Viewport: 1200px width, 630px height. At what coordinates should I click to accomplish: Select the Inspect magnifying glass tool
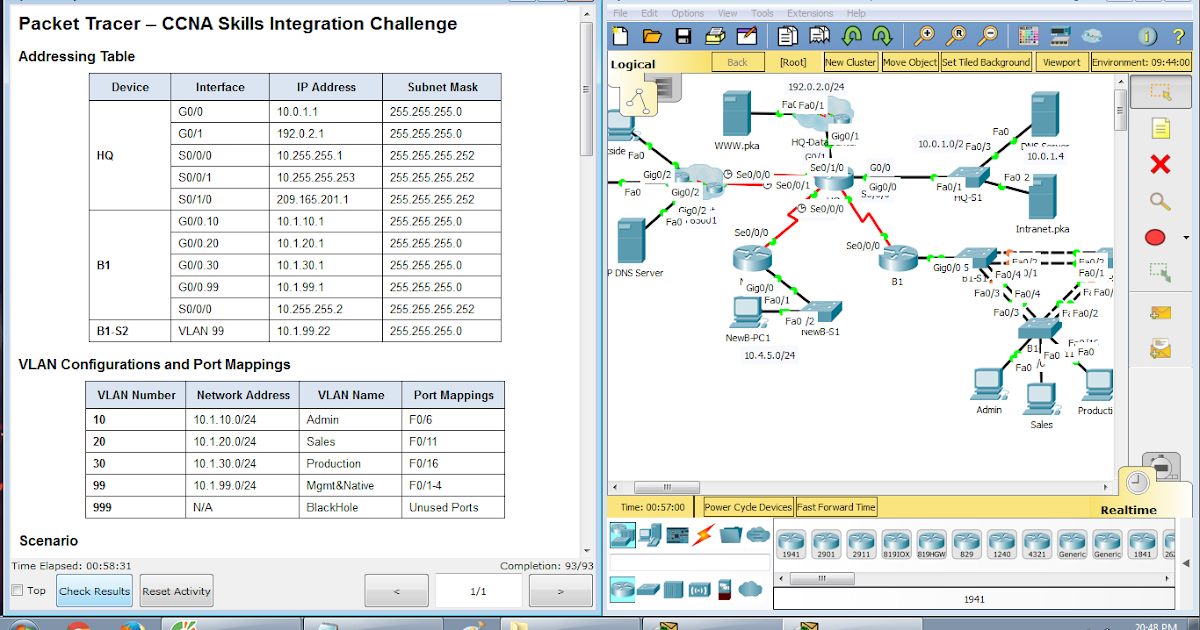coord(1156,200)
